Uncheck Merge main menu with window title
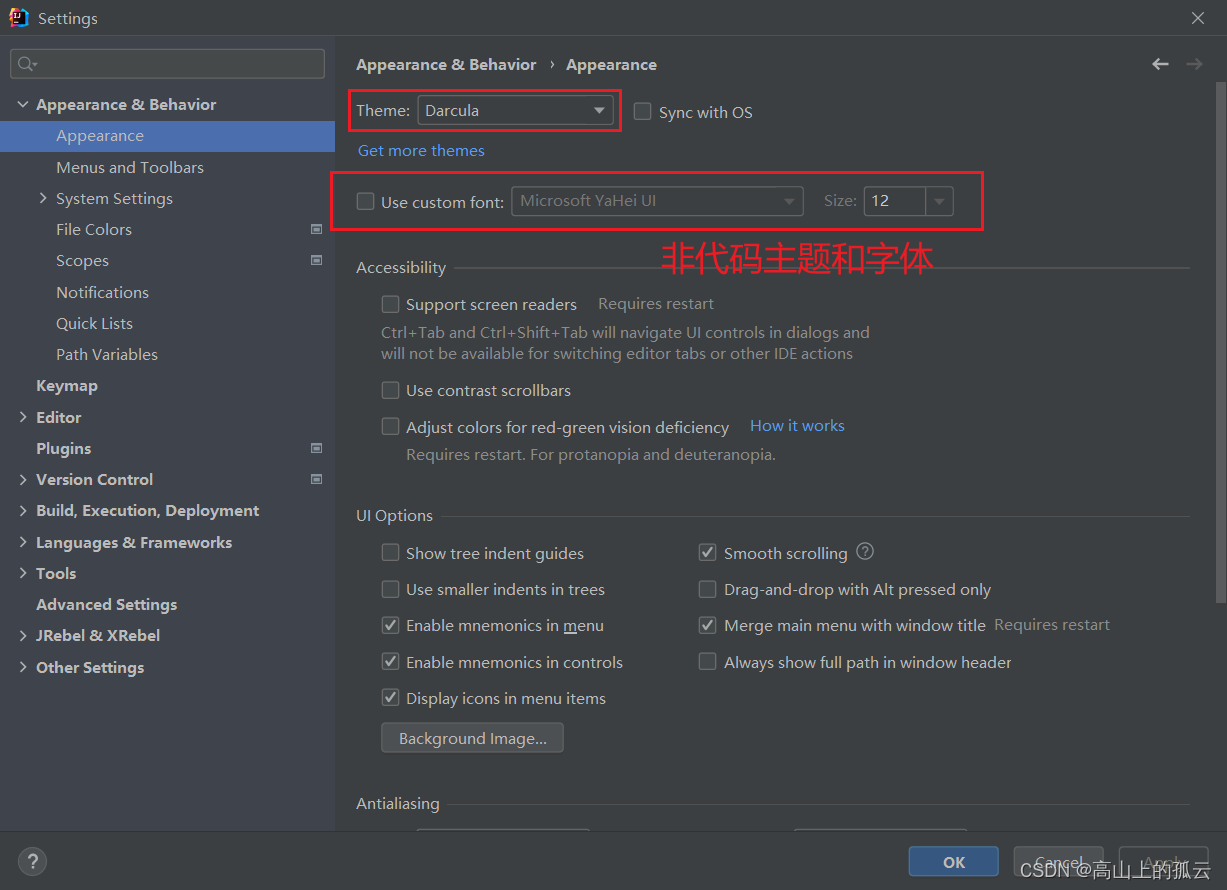The image size is (1227, 890). pos(707,625)
